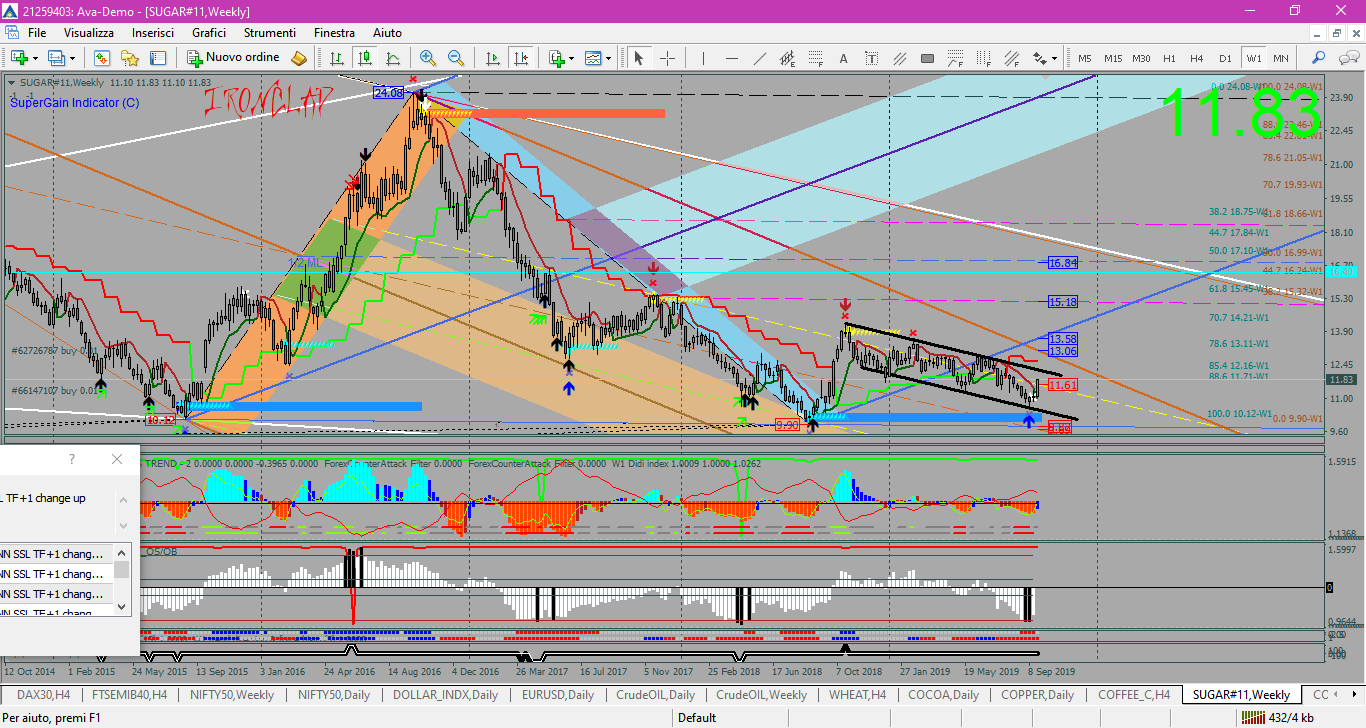Image resolution: width=1366 pixels, height=728 pixels.
Task: Switch to the bar chart type
Action: pos(337,58)
